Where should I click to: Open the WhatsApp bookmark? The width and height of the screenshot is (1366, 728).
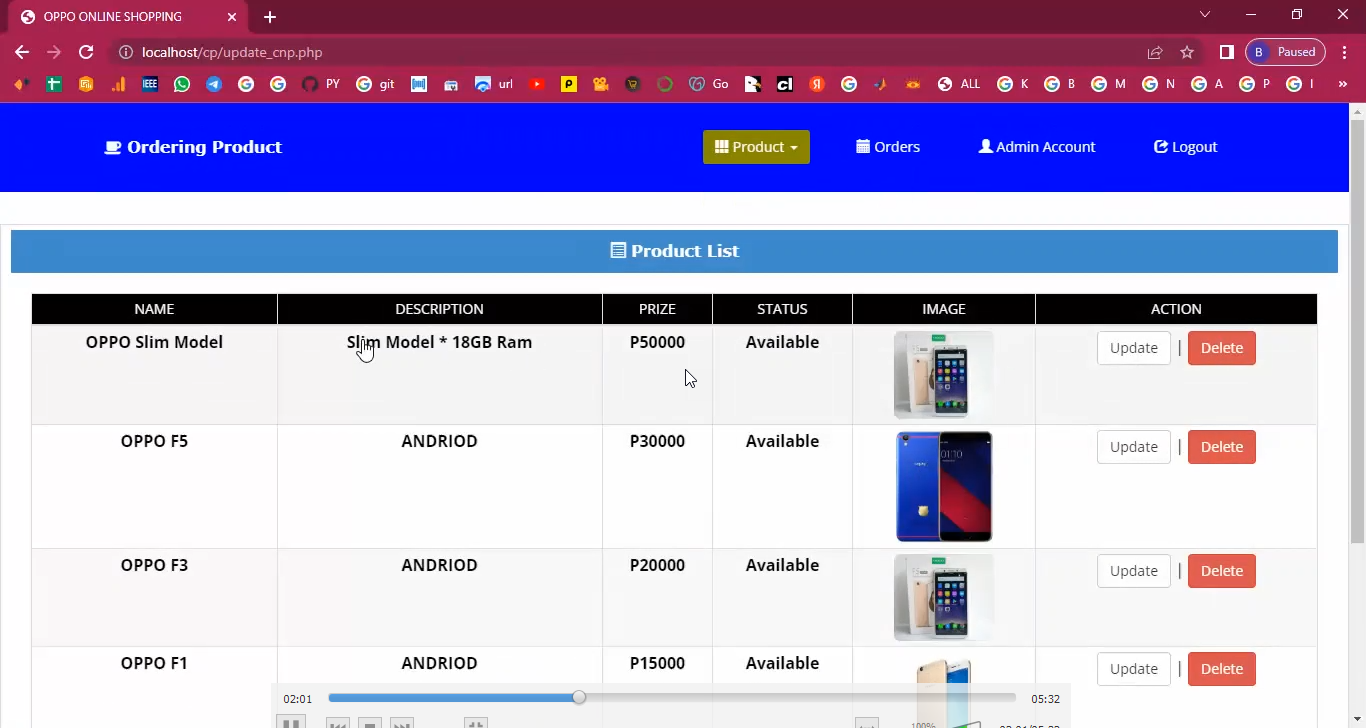click(182, 85)
